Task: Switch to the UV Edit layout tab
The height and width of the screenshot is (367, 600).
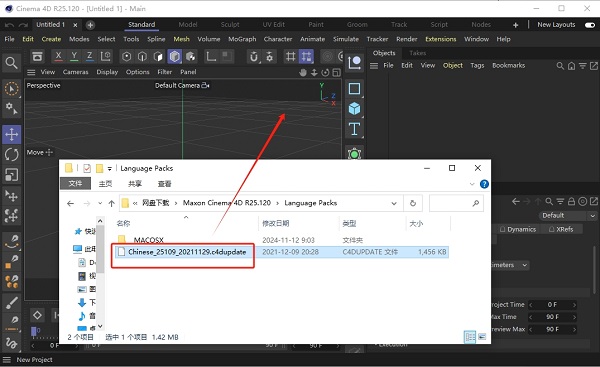Action: pyautogui.click(x=274, y=24)
